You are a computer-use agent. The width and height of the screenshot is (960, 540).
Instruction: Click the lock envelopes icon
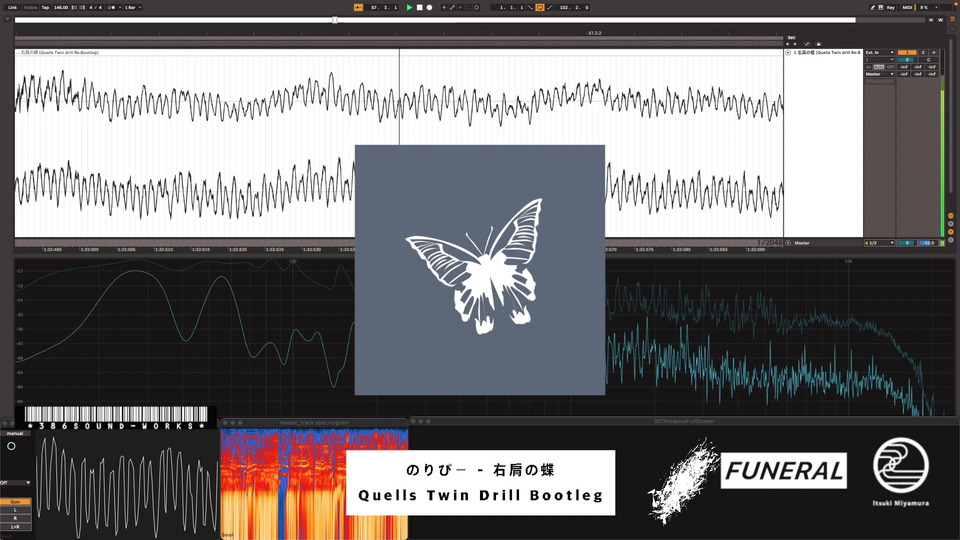[819, 44]
